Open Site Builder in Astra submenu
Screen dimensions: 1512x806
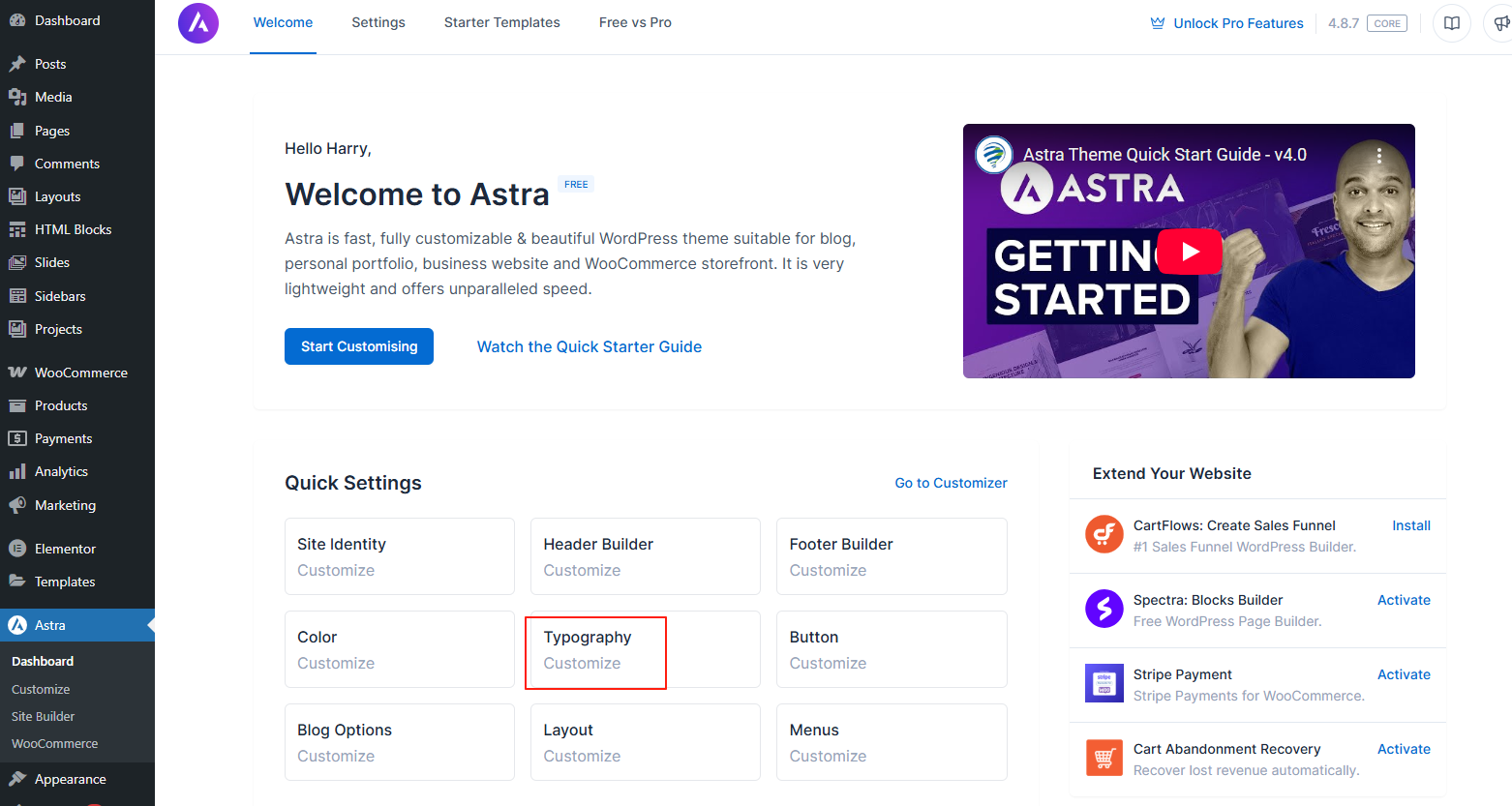pos(43,716)
